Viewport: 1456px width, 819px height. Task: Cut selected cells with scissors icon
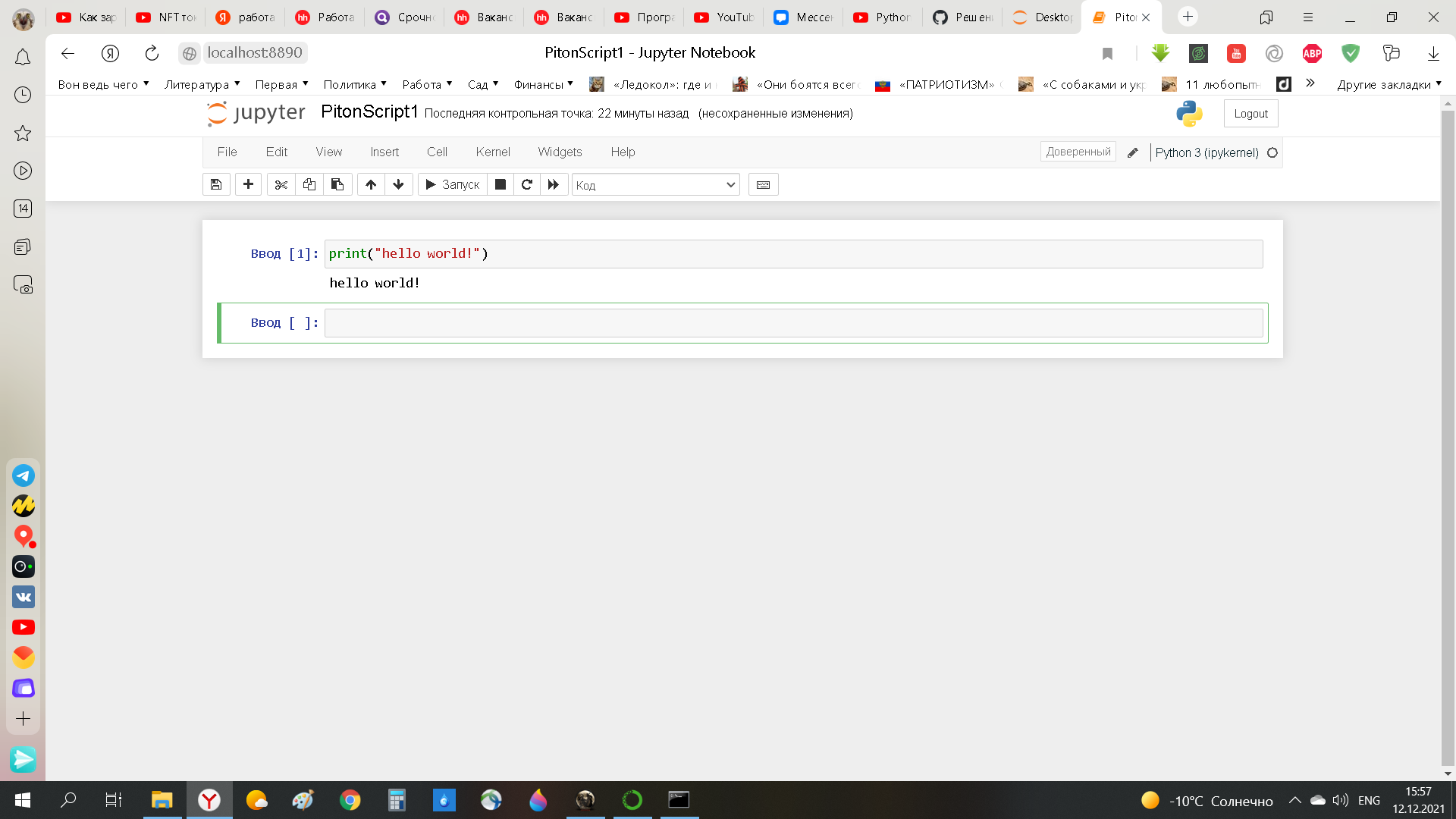(281, 184)
